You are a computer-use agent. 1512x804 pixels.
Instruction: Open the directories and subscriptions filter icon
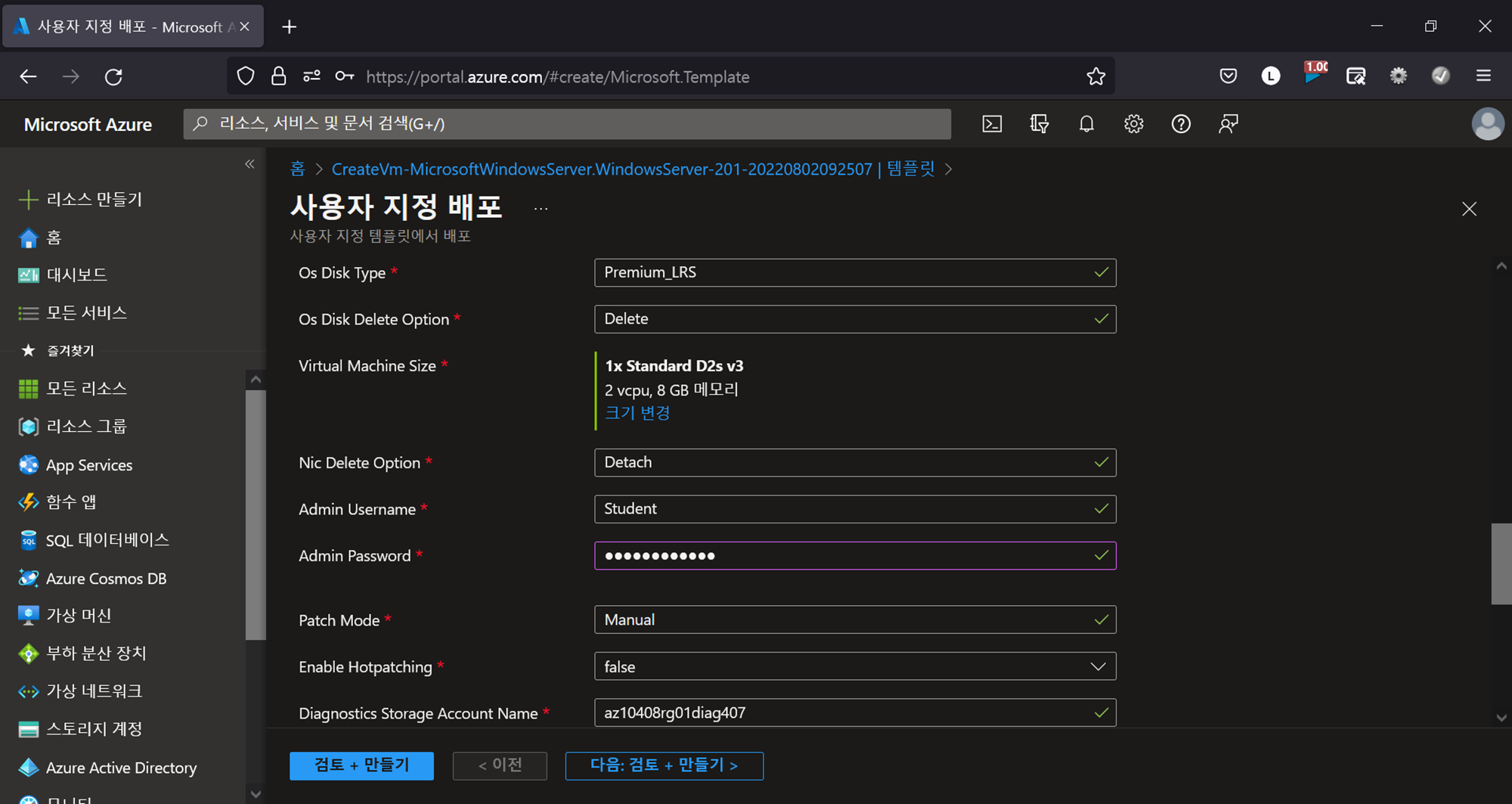[x=1039, y=124]
